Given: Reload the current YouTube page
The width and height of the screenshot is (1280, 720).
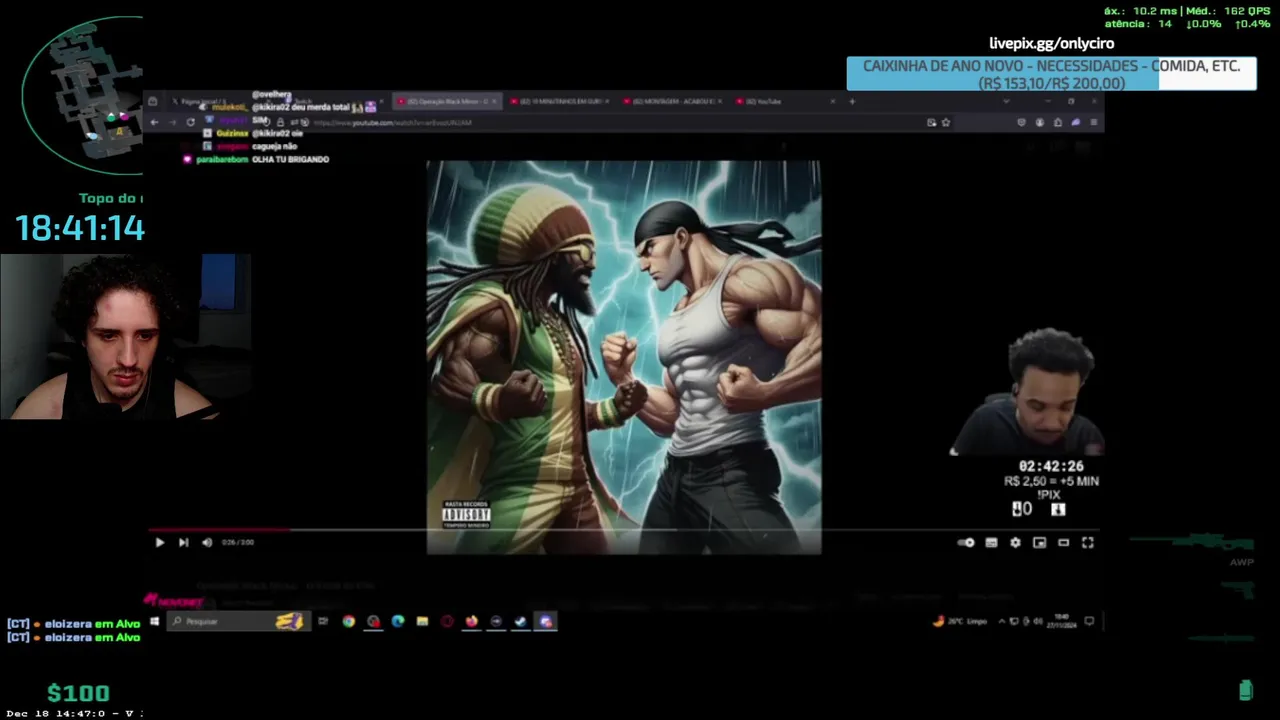Looking at the screenshot, I should (190, 122).
